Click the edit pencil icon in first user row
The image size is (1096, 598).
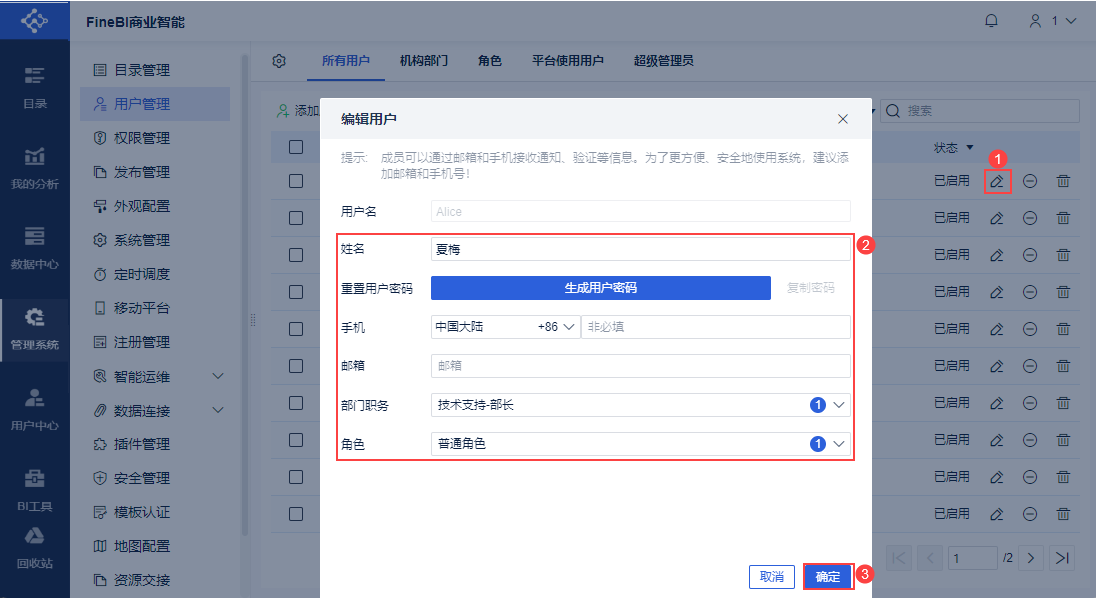coord(997,181)
